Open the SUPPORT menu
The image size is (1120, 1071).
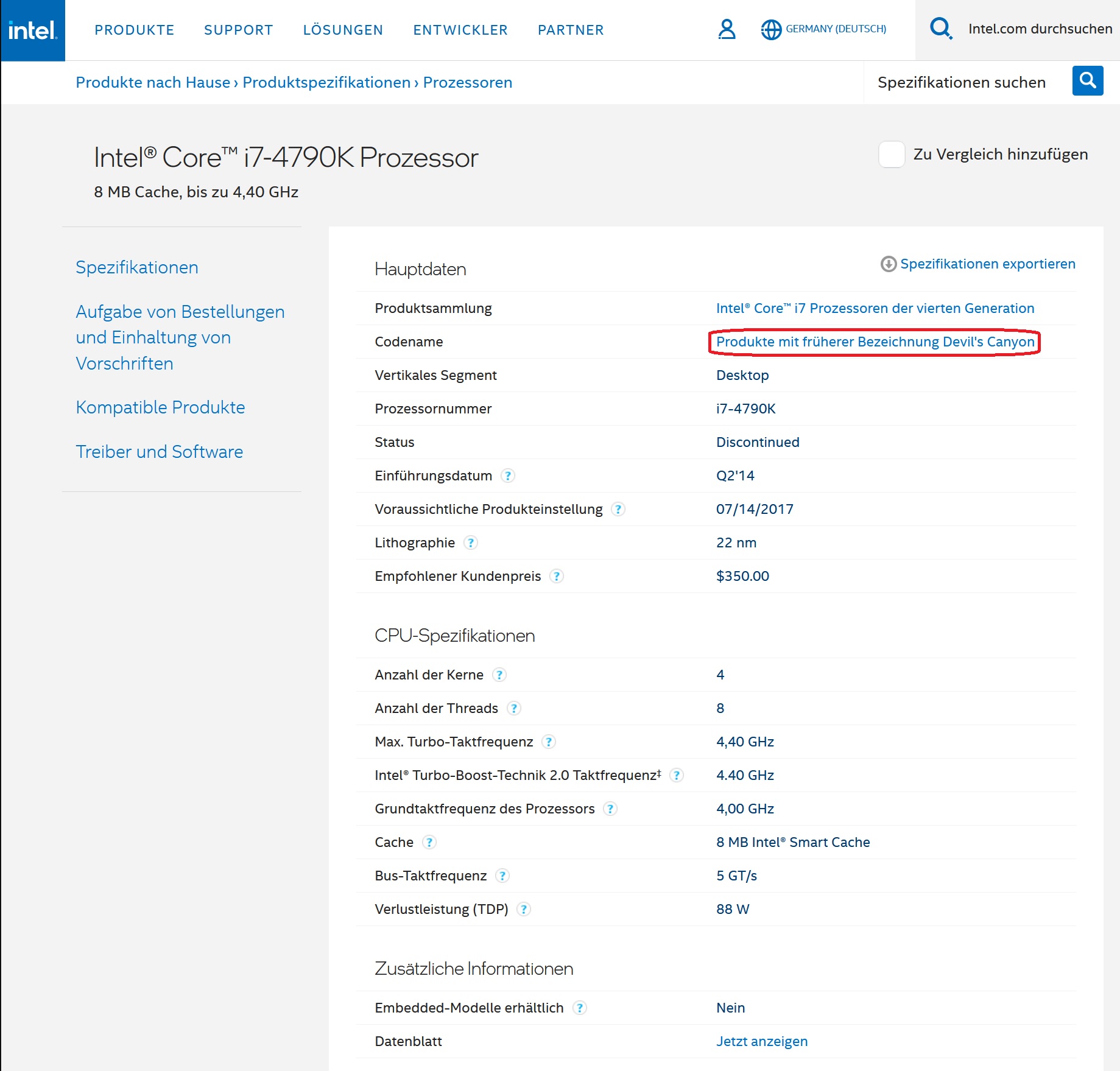pos(238,30)
